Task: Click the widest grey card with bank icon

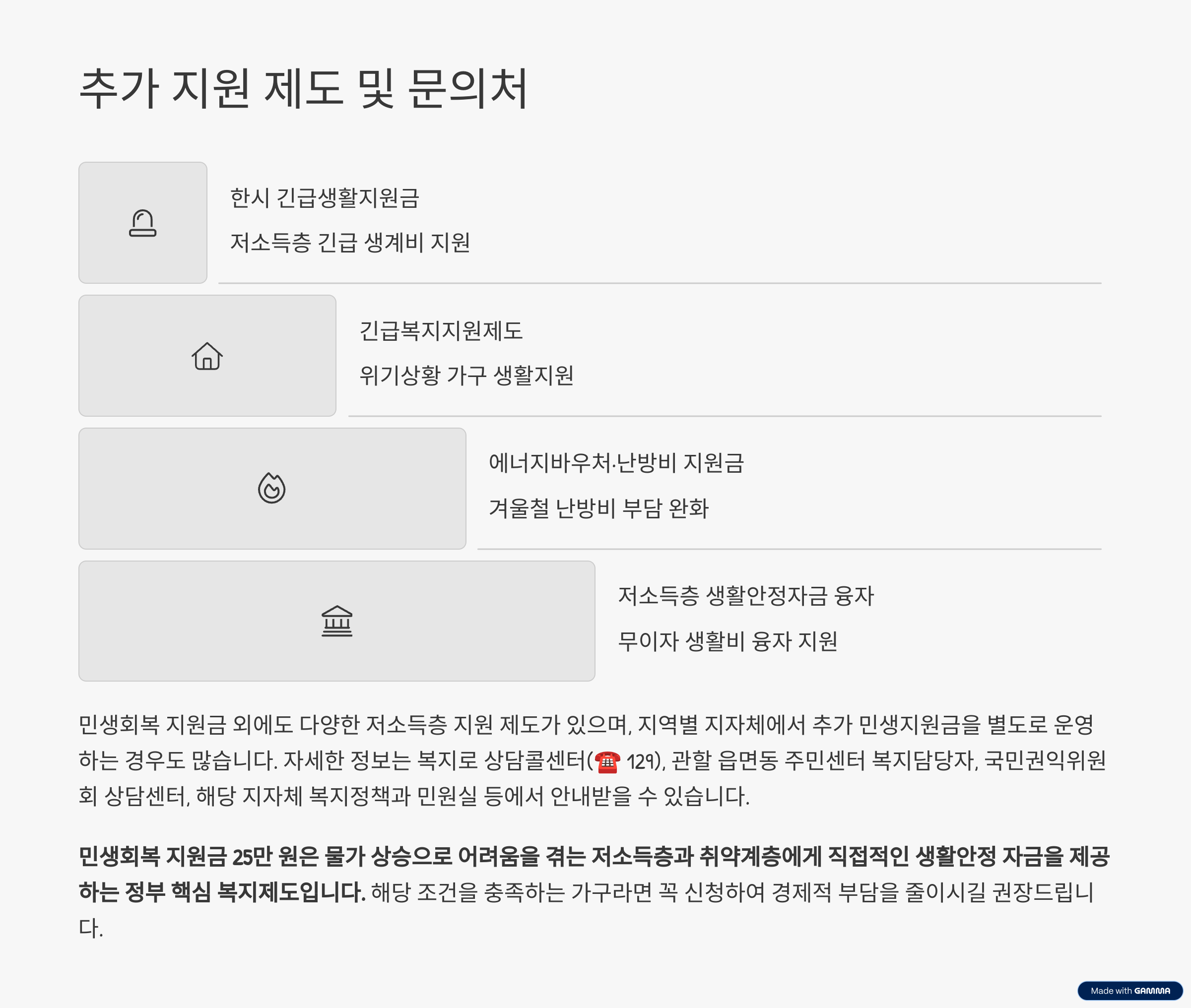Action: pyautogui.click(x=336, y=621)
